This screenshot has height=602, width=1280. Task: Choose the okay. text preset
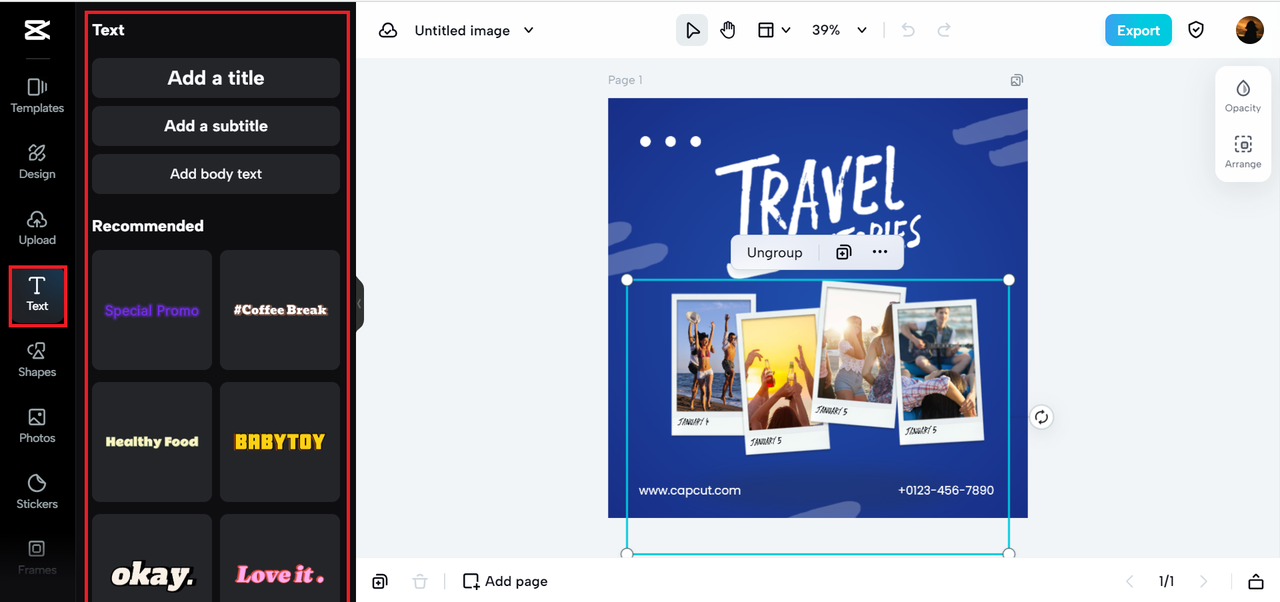152,558
